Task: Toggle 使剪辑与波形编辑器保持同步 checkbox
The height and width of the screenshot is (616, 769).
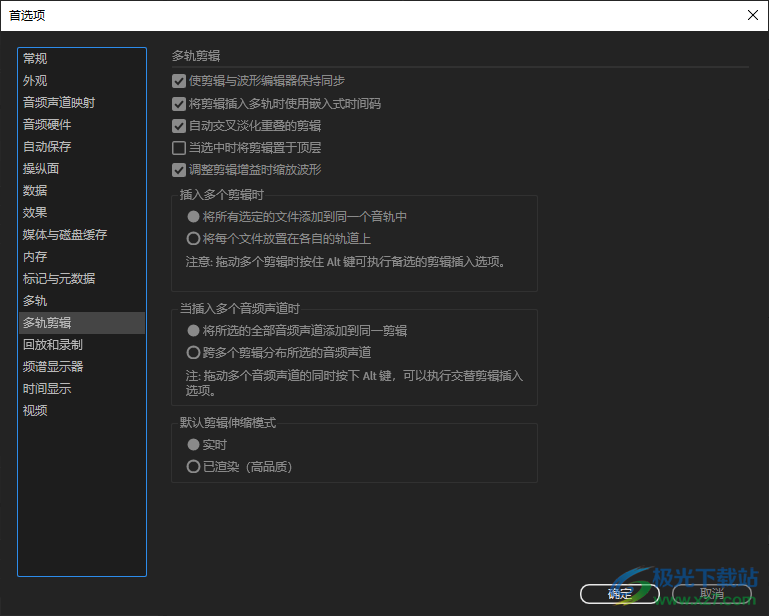Action: click(179, 81)
